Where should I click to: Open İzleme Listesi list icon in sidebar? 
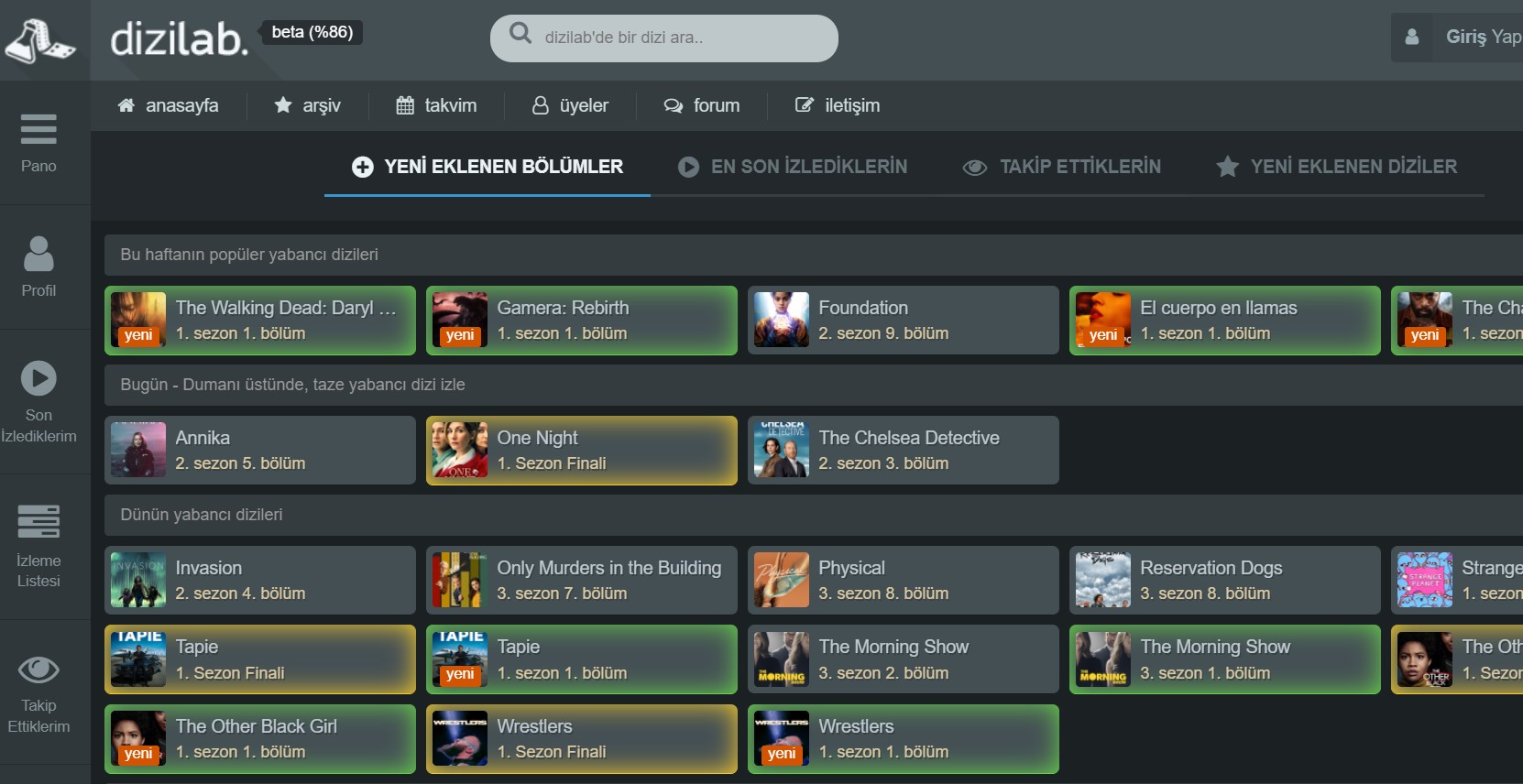tap(38, 521)
